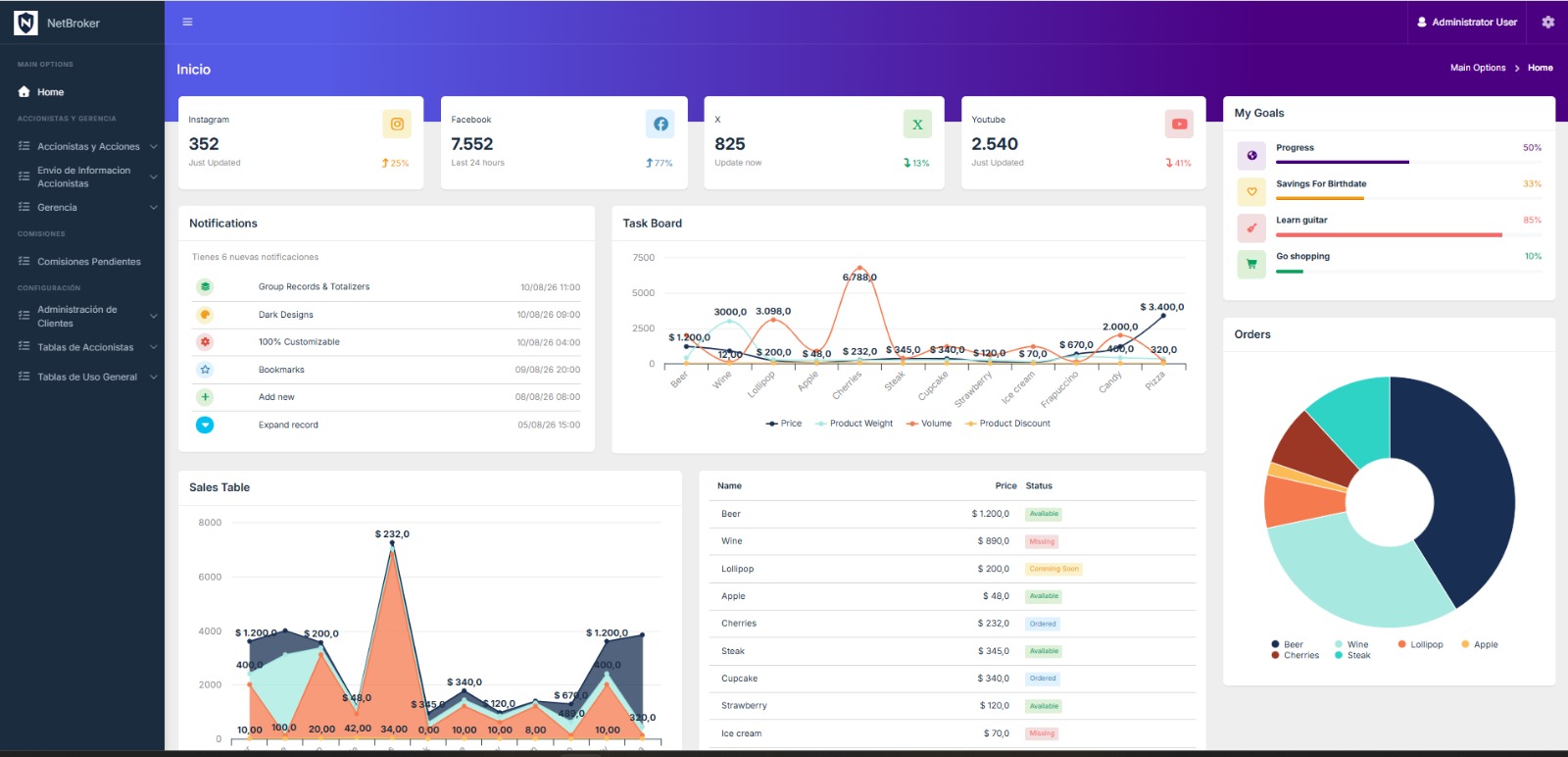1568x757 pixels.
Task: Click the Savings For Birthdate progress bar
Action: point(1408,199)
